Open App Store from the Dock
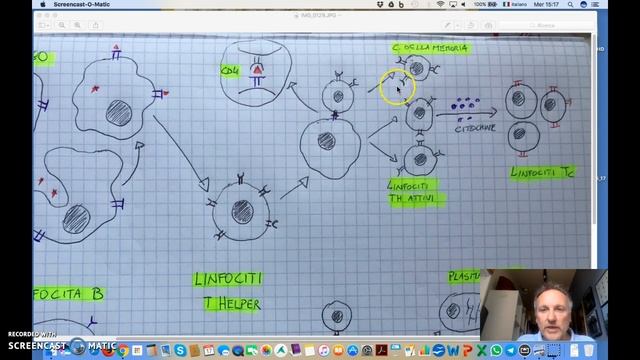Screen dimensions: 640x360 point(353,350)
